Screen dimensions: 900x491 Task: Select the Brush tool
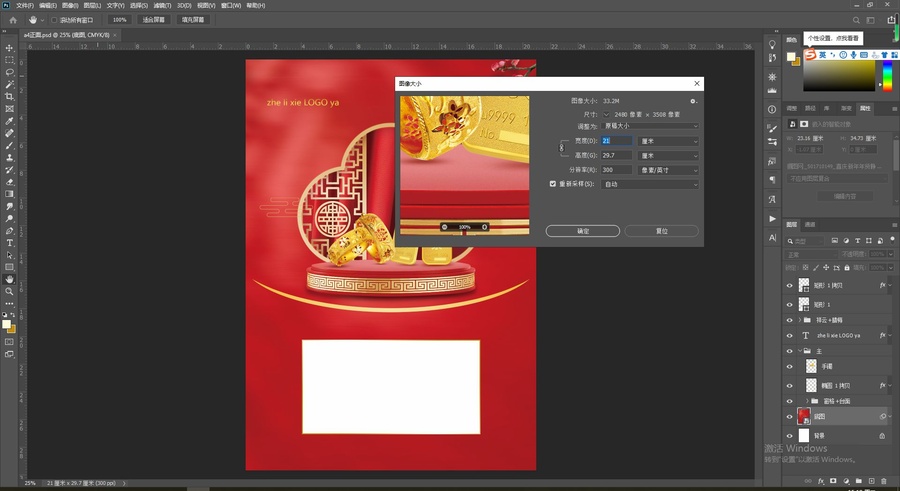[9, 145]
